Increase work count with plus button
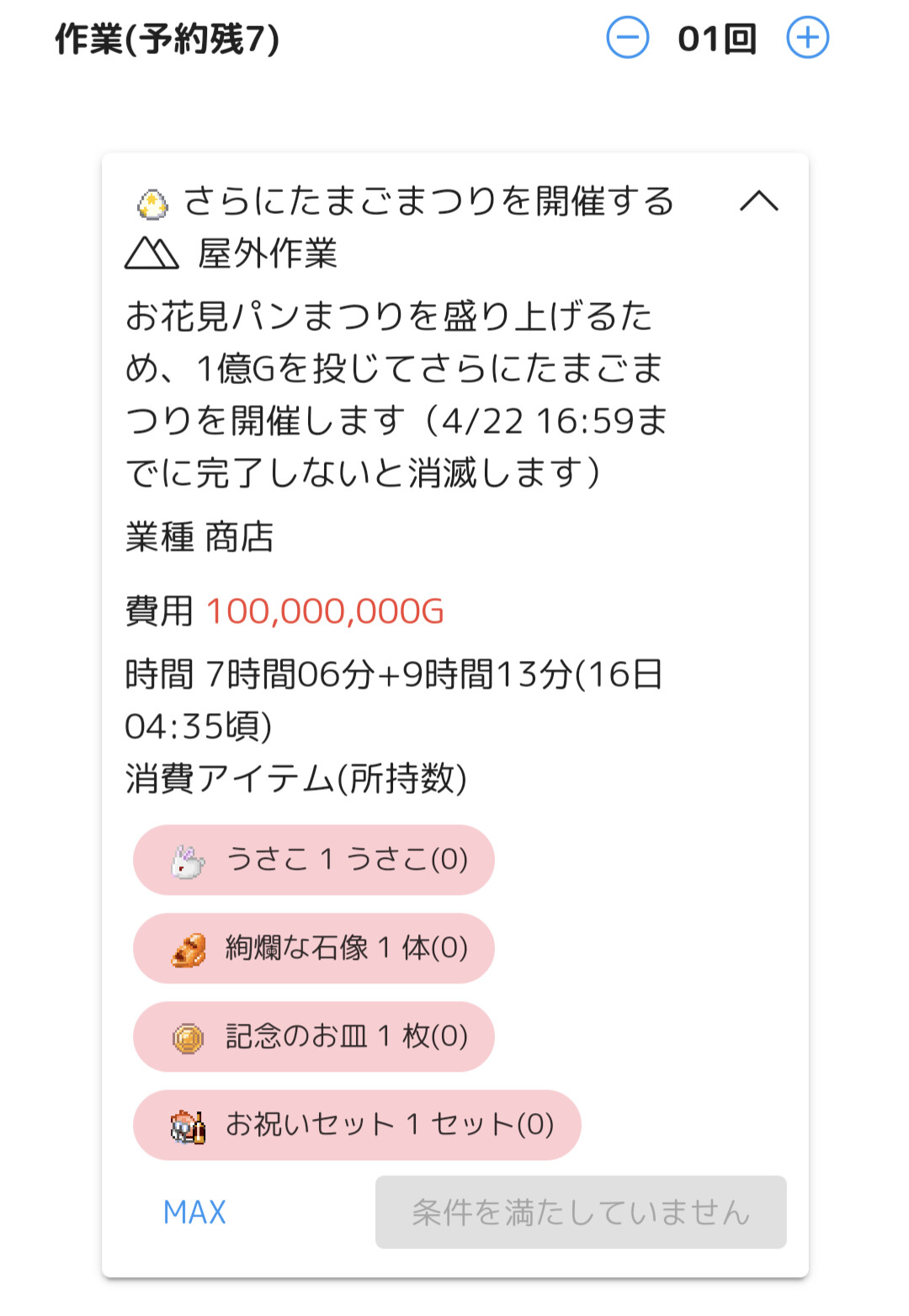Screen dimensions: 909x1316 tap(808, 38)
